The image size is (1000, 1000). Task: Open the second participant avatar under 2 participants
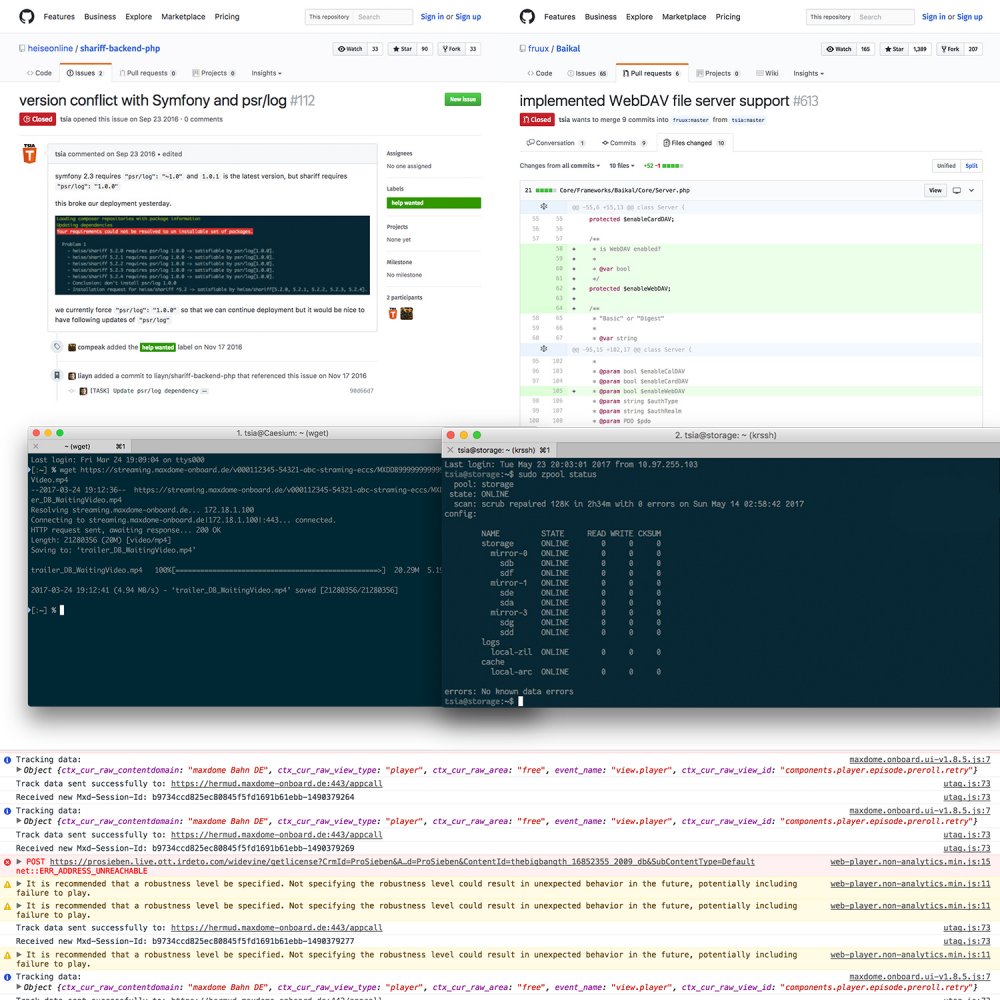coord(406,313)
